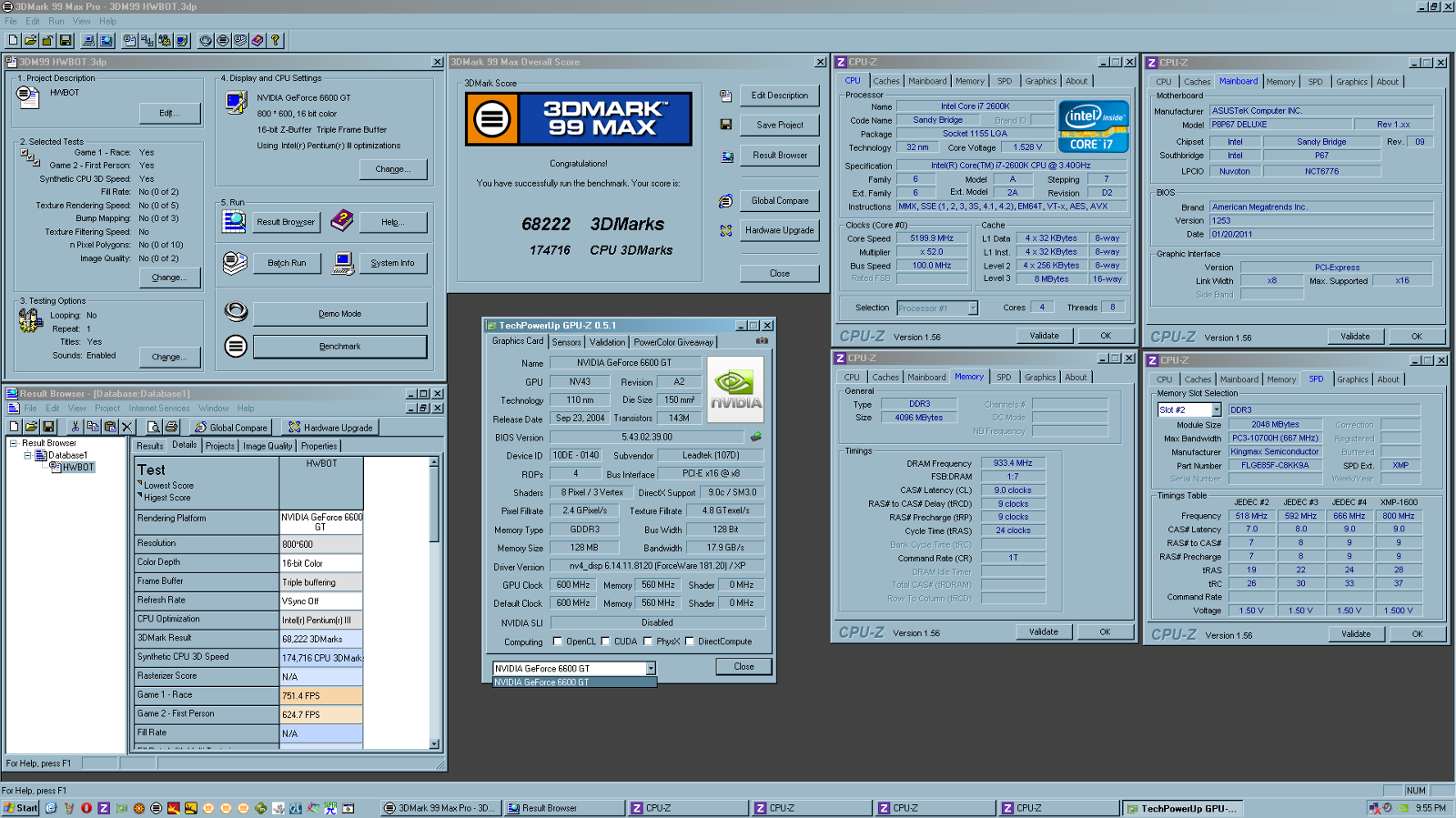Image resolution: width=1456 pixels, height=818 pixels.
Task: Click the Internet Explorer icon in the quick launch bar
Action: pyautogui.click(x=51, y=808)
